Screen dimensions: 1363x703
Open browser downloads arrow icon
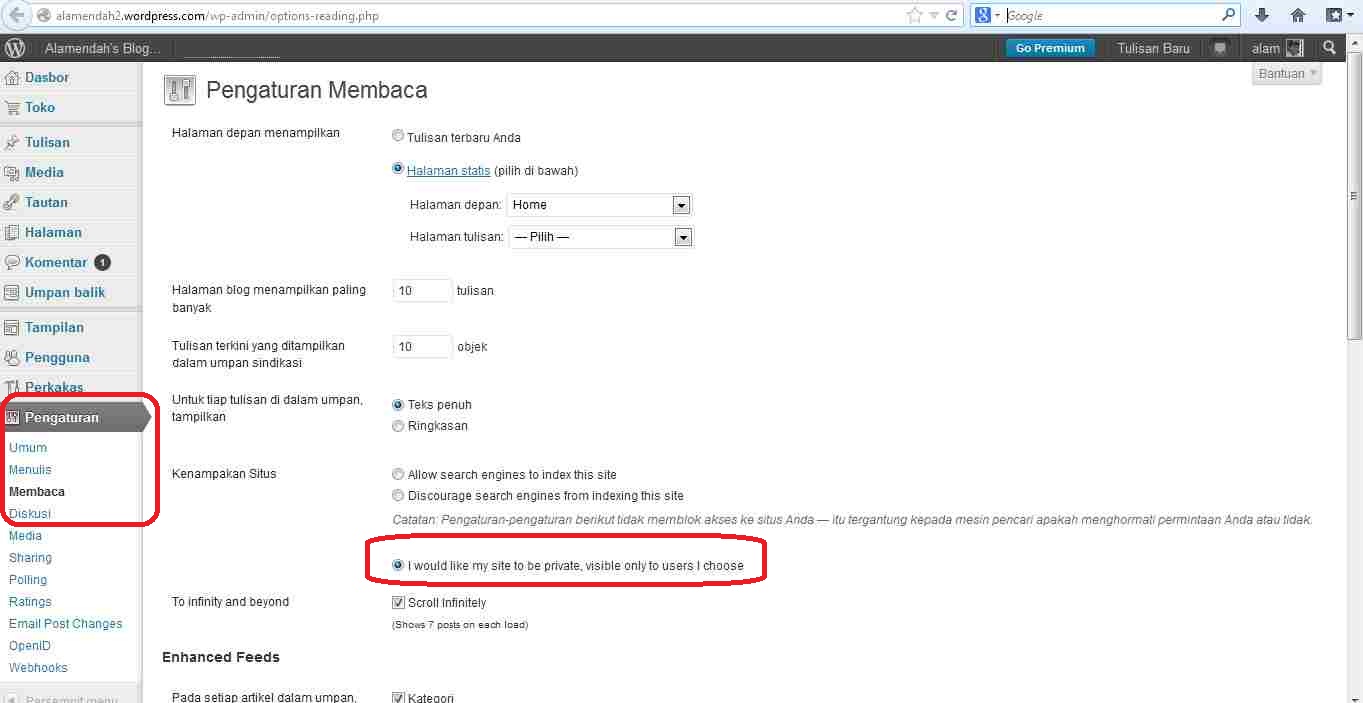coord(1262,15)
